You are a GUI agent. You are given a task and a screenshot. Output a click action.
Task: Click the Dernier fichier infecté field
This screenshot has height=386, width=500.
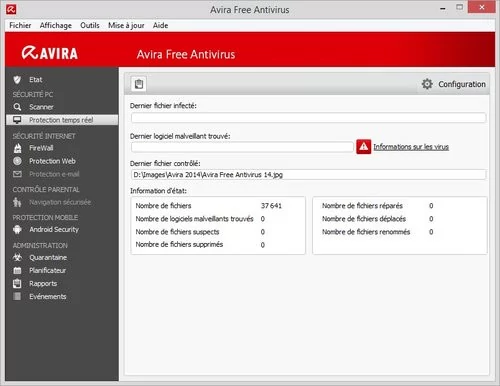coord(308,118)
